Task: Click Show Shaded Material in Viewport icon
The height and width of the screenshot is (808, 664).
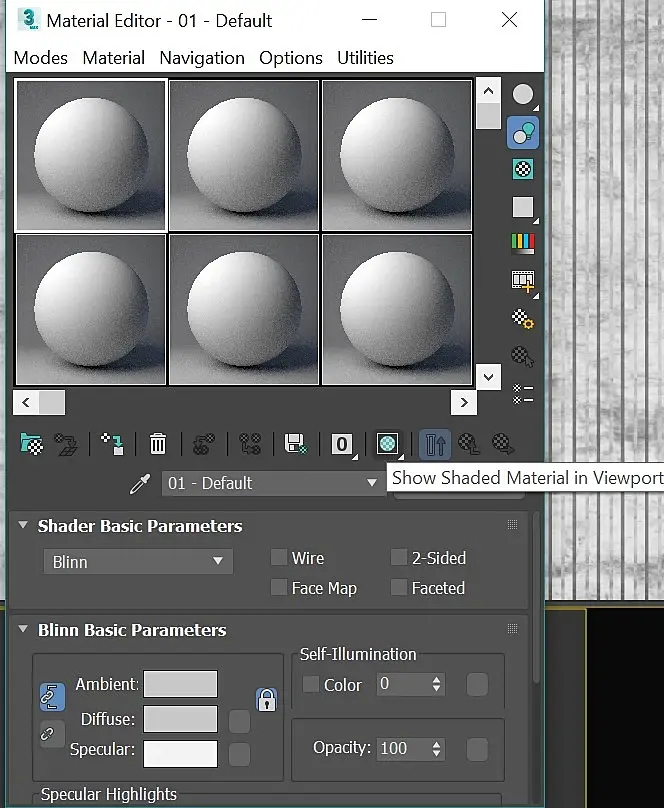Action: [x=387, y=444]
